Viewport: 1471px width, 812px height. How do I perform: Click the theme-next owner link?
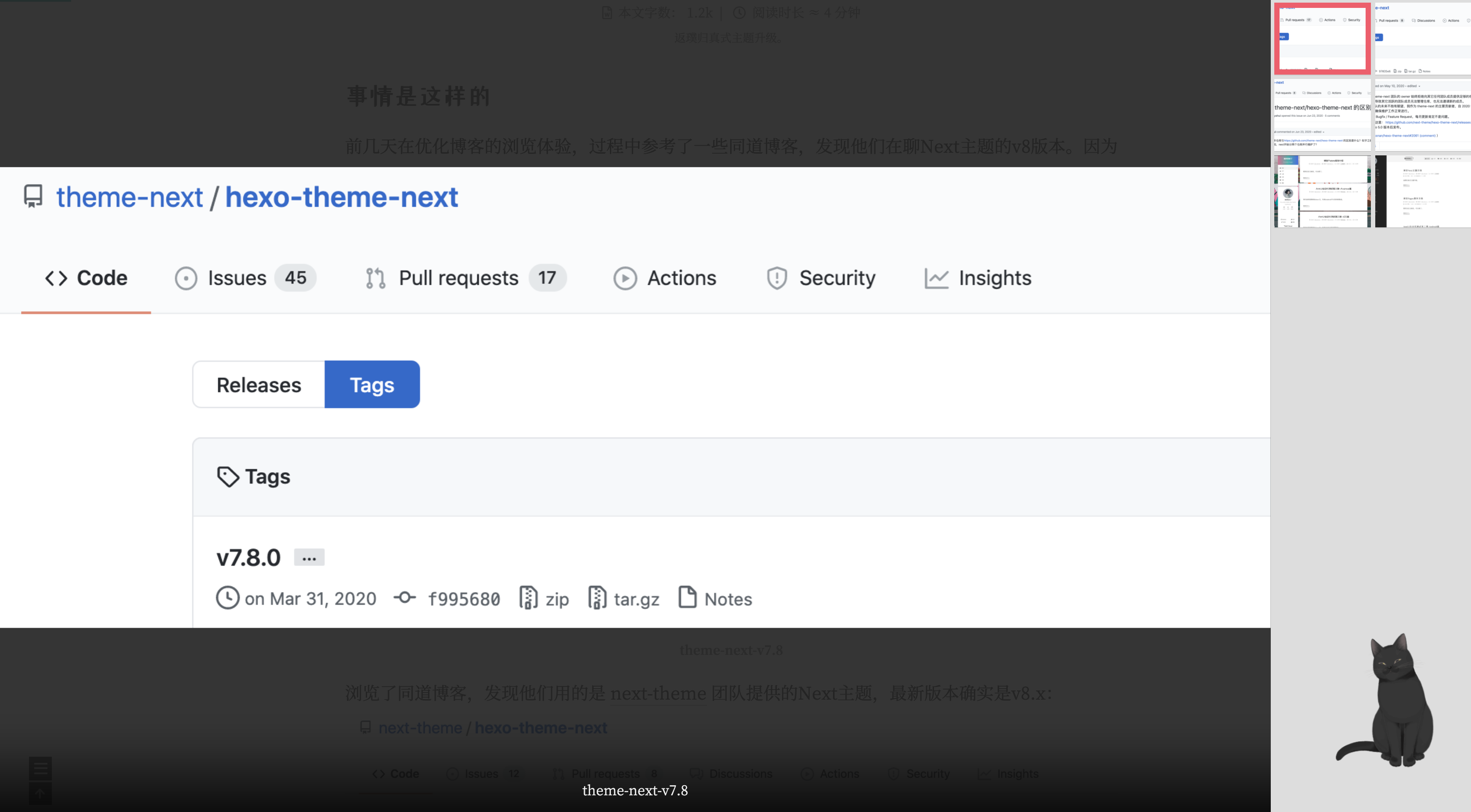click(x=129, y=198)
